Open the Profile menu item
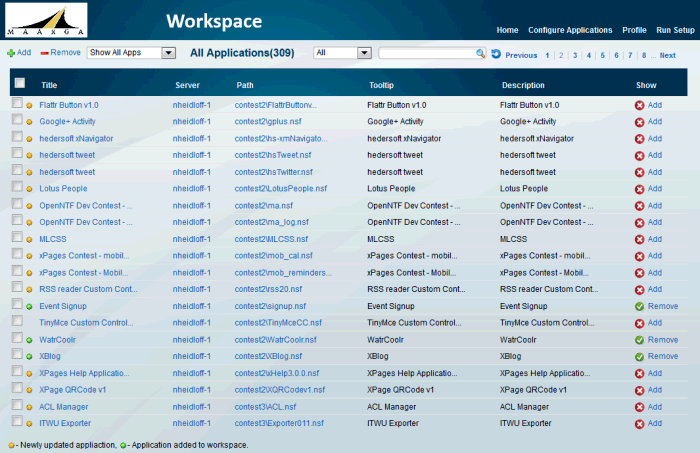The height and width of the screenshot is (453, 700). point(634,30)
